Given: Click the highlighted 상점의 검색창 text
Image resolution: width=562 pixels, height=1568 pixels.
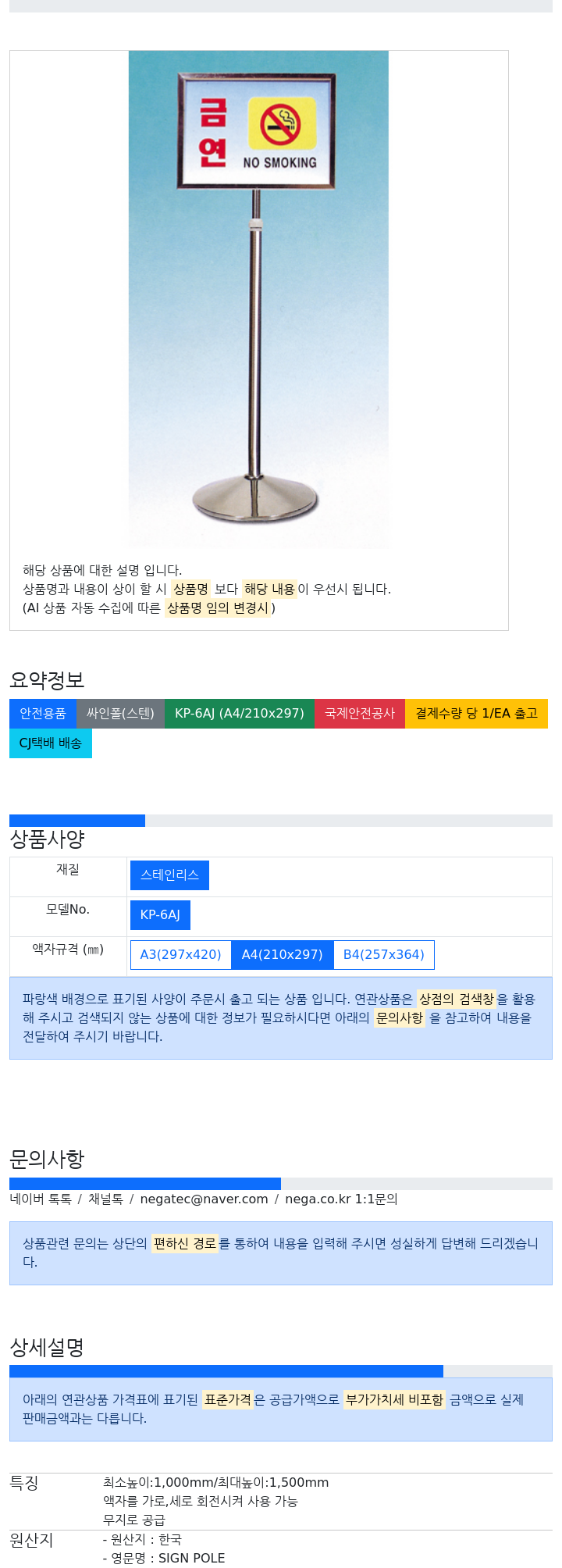Looking at the screenshot, I should coord(457,1000).
